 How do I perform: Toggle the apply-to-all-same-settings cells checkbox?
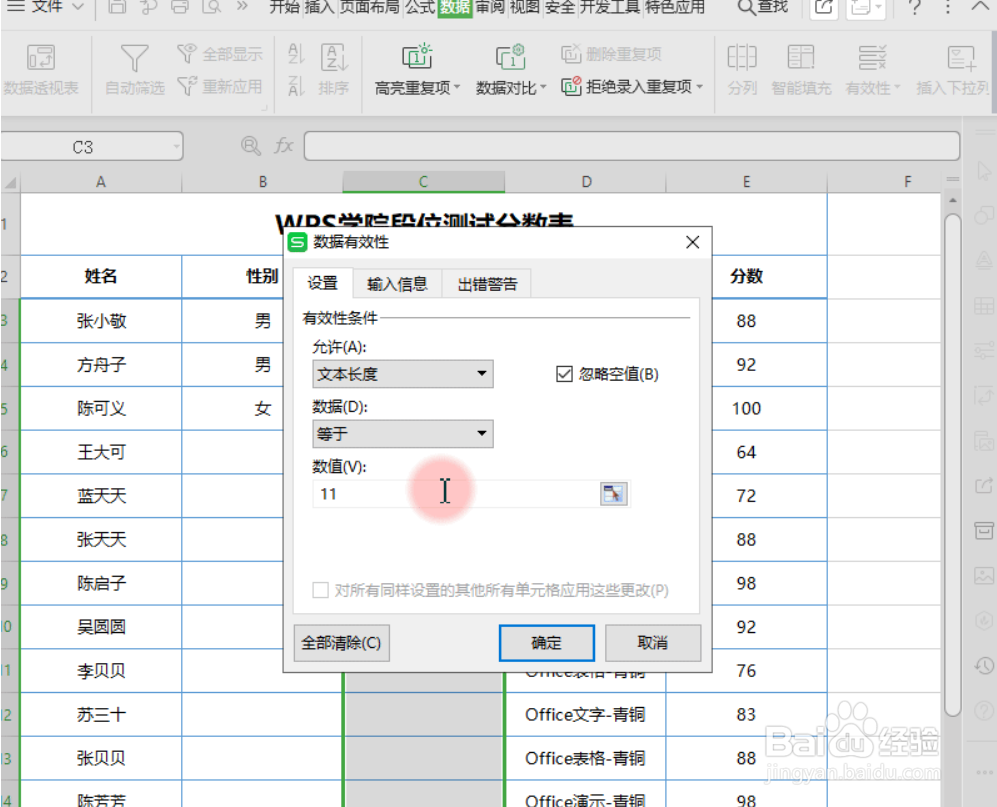click(x=320, y=590)
